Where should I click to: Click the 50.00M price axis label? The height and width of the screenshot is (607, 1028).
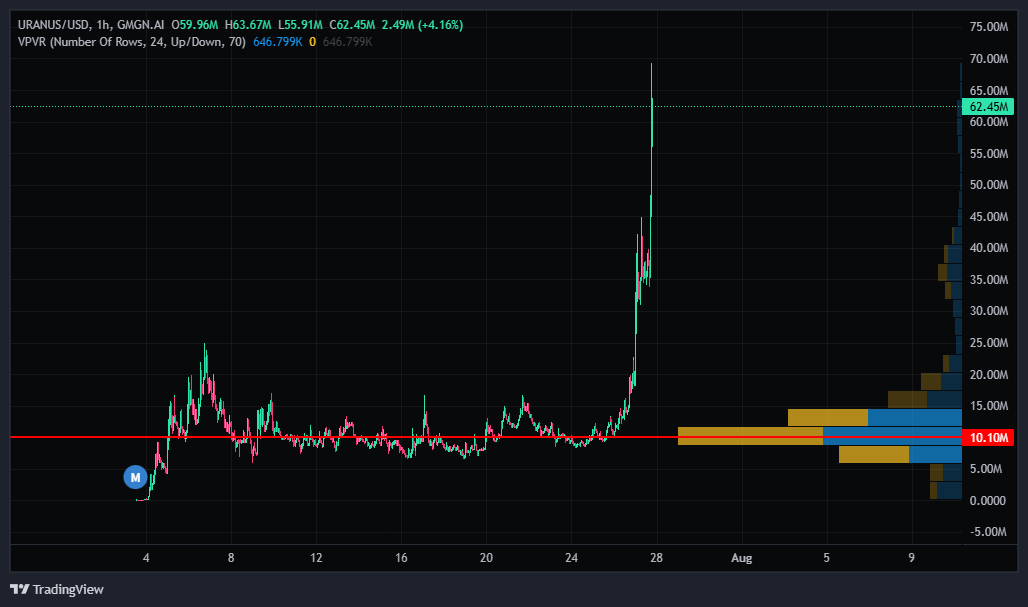click(989, 185)
